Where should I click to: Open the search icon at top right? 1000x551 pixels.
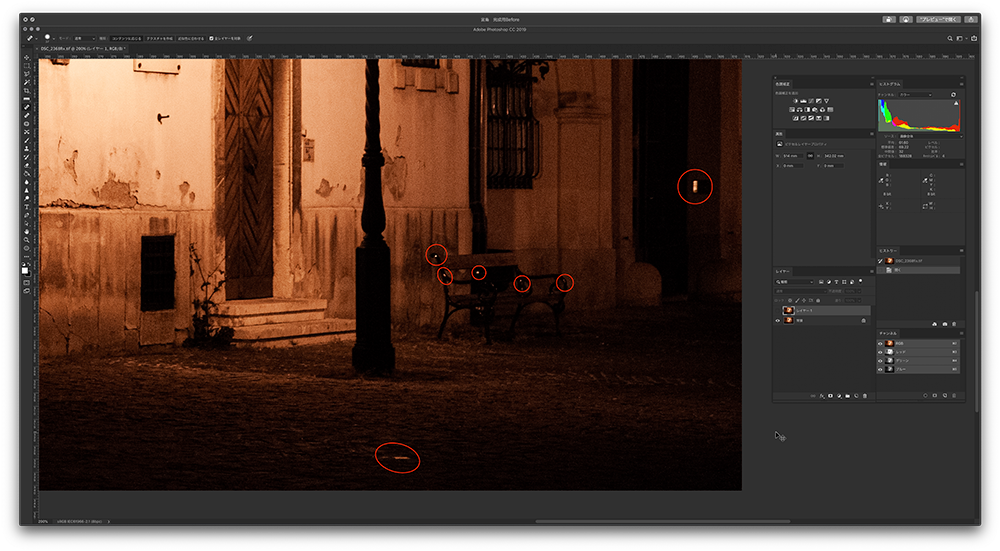[x=951, y=38]
